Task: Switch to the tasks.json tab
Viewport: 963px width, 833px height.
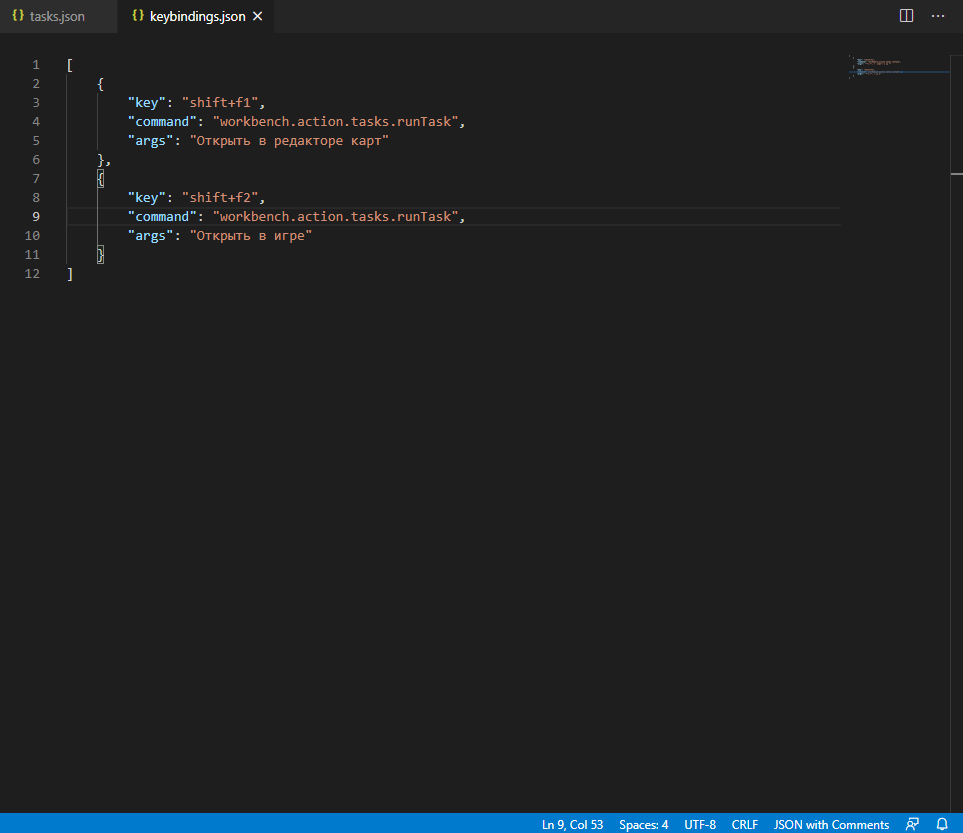Action: [x=58, y=17]
